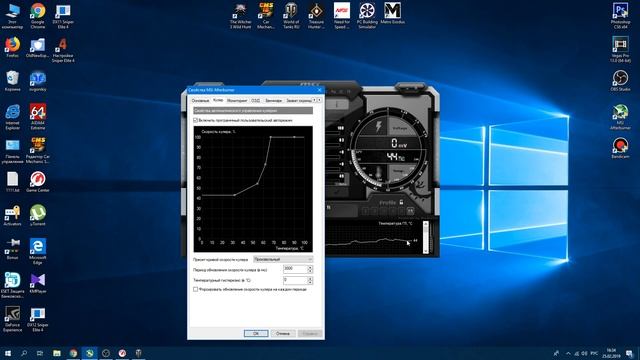The height and width of the screenshot is (360, 640).
Task: Open the taskbar clock and date
Action: [x=611, y=353]
